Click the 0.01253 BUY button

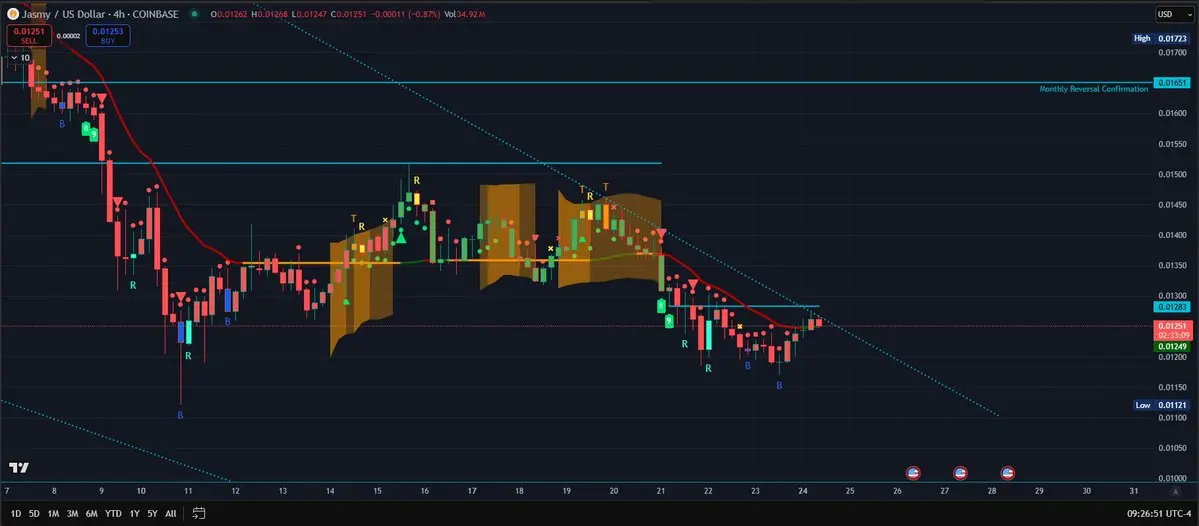(108, 35)
